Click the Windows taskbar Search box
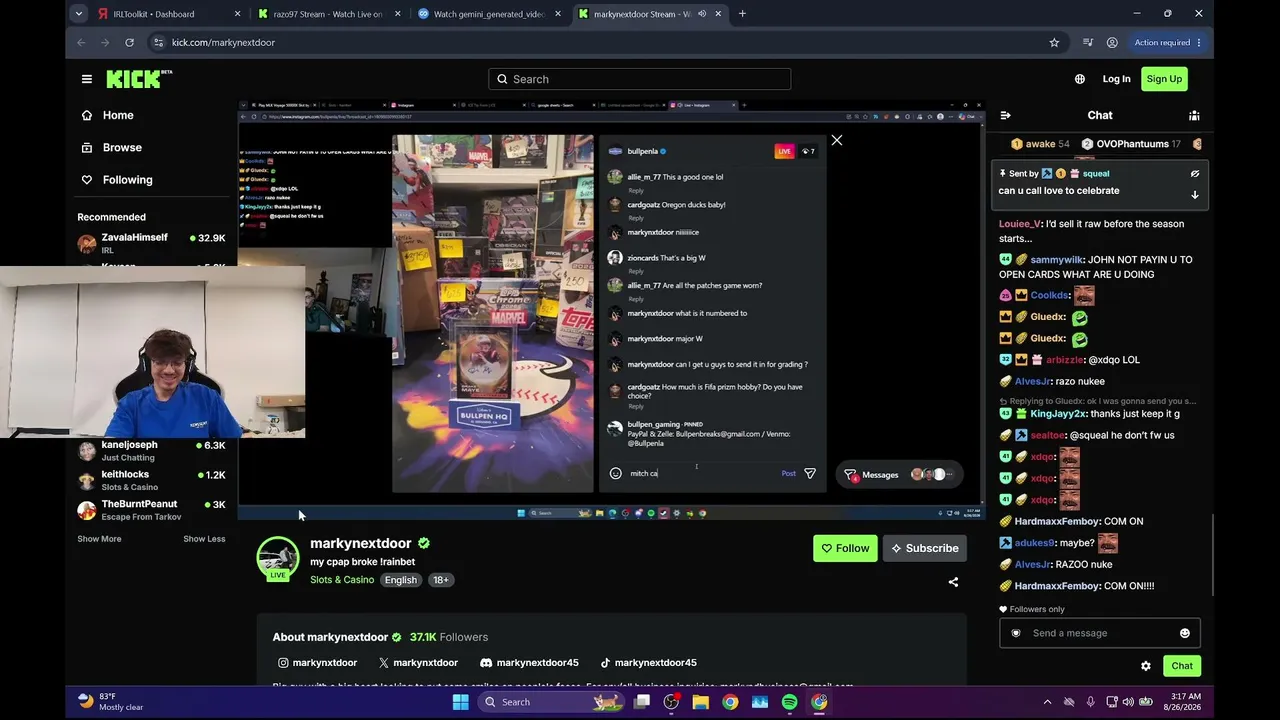 click(550, 702)
